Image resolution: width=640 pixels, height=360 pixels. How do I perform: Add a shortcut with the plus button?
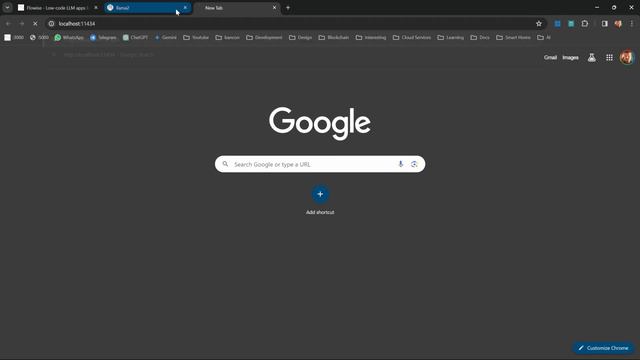320,194
